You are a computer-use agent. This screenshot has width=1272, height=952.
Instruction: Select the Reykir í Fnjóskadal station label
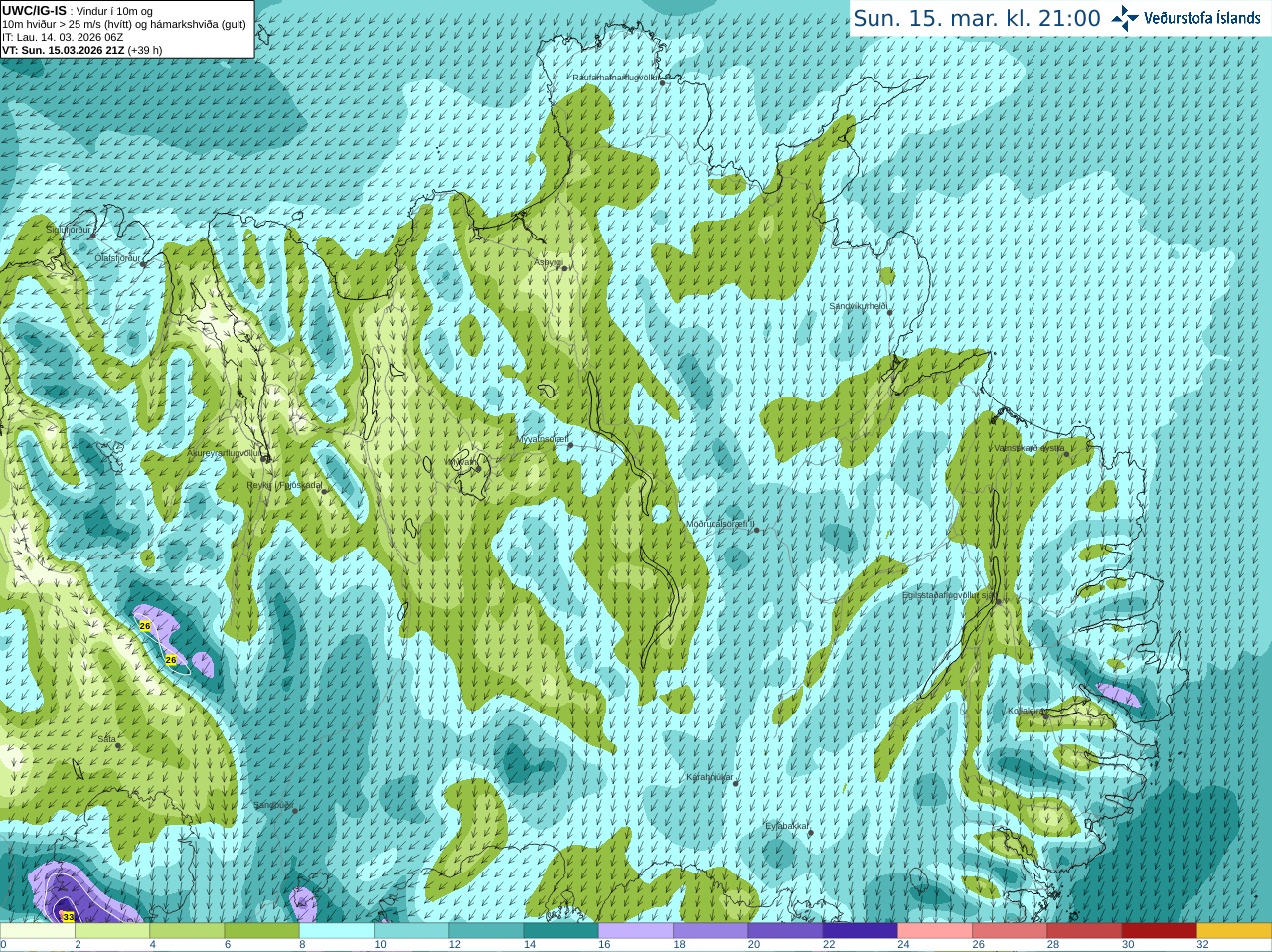284,486
